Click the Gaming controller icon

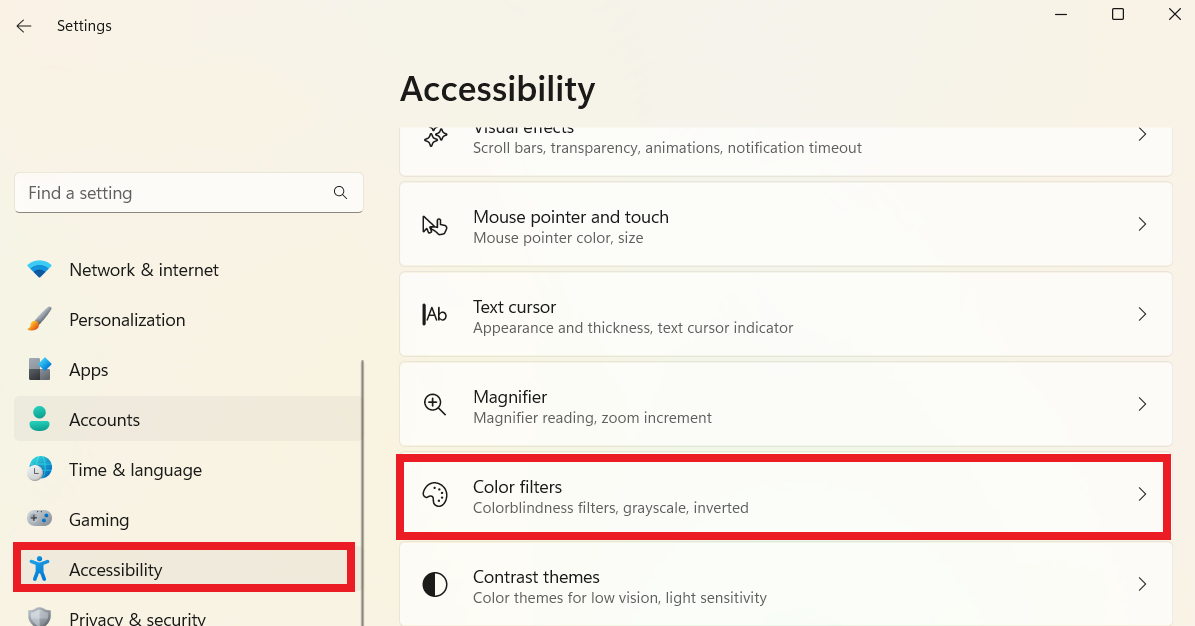(40, 520)
